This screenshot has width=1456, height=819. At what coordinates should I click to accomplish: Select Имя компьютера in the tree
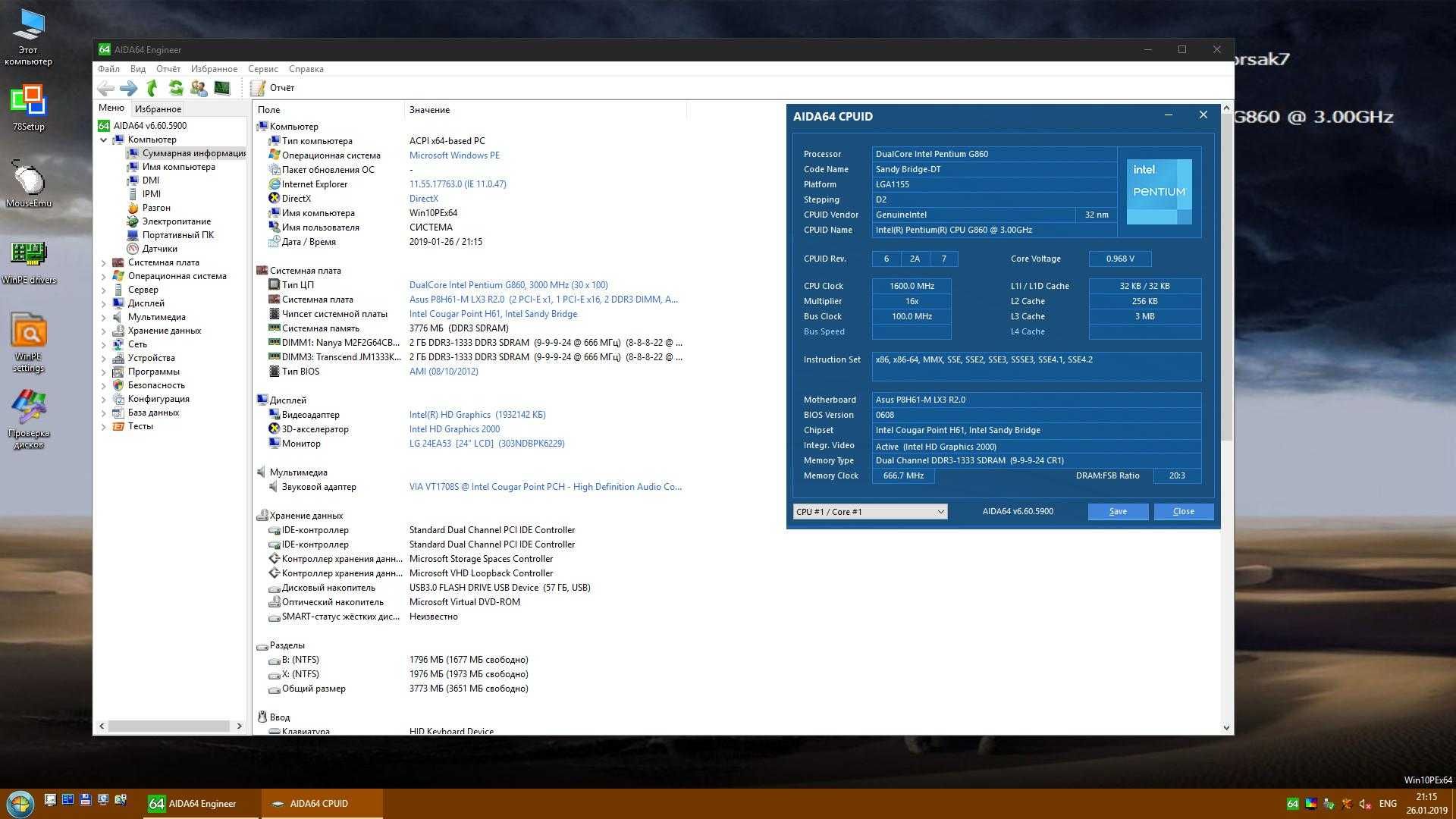tap(178, 167)
